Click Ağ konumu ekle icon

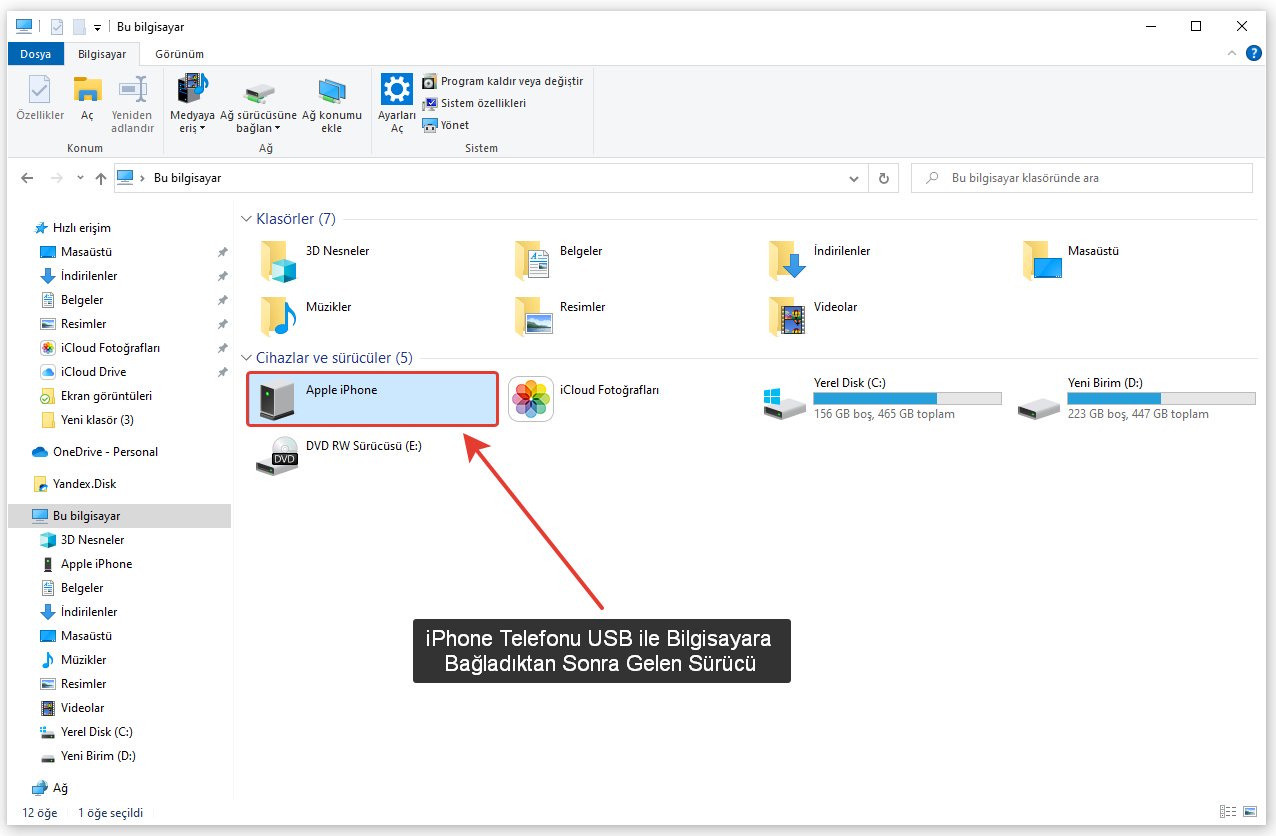(x=331, y=93)
